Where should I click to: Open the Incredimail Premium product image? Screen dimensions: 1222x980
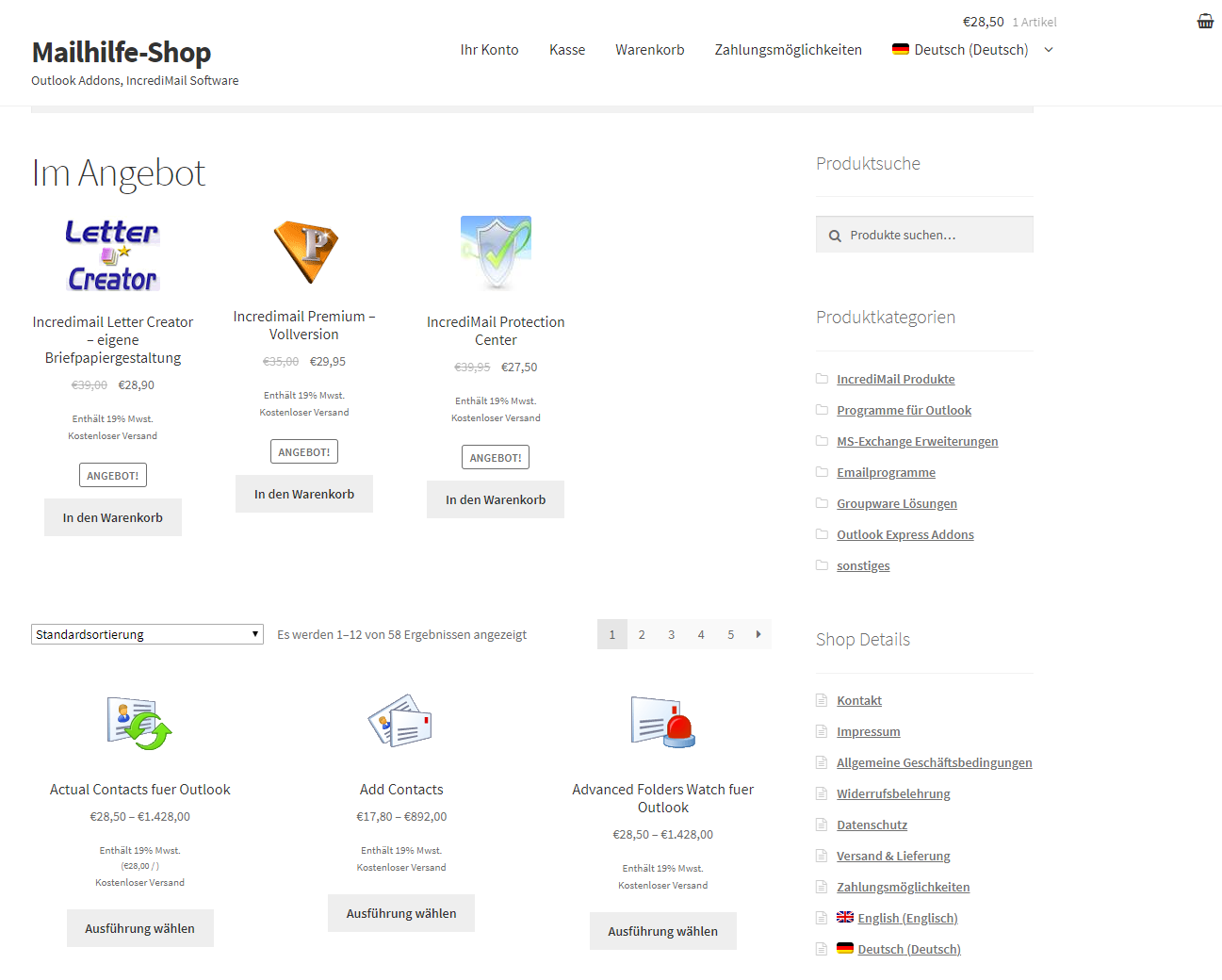tap(304, 253)
